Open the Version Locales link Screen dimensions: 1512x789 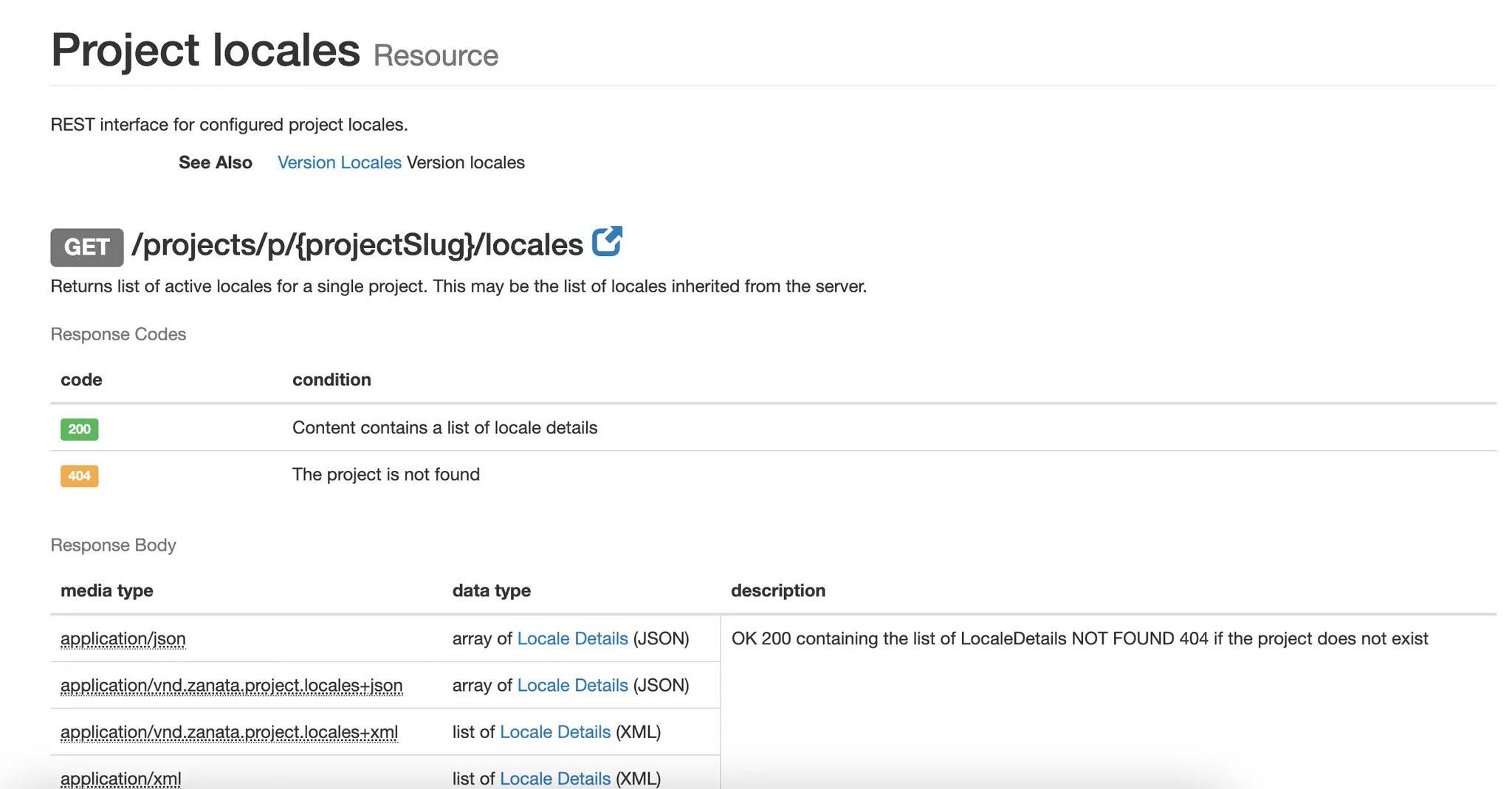coord(339,162)
